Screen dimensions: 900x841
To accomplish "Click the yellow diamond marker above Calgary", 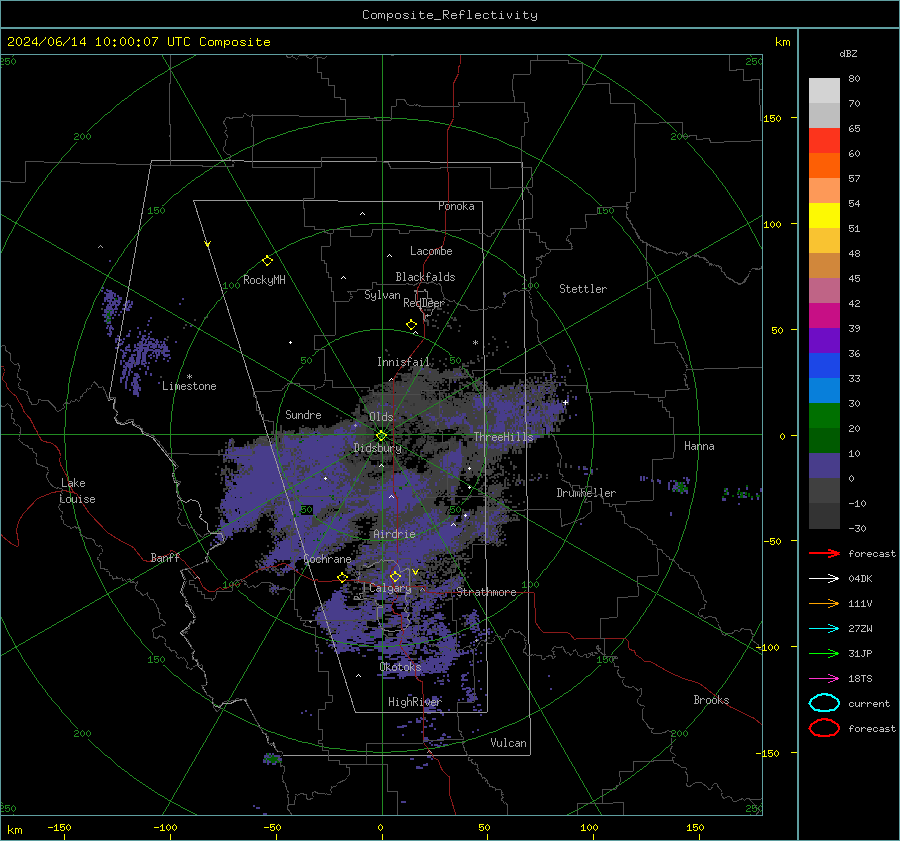I will pos(395,576).
